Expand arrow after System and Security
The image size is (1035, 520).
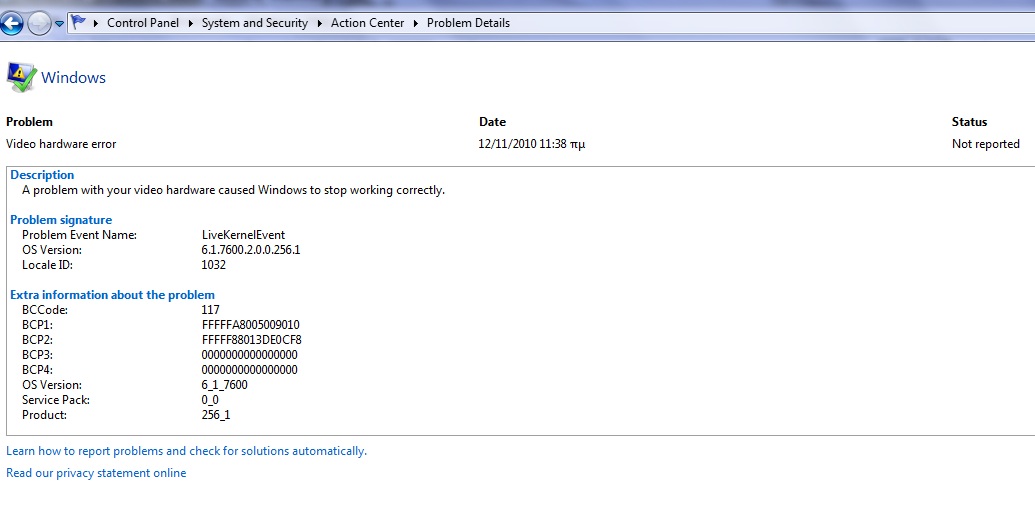pyautogui.click(x=319, y=23)
